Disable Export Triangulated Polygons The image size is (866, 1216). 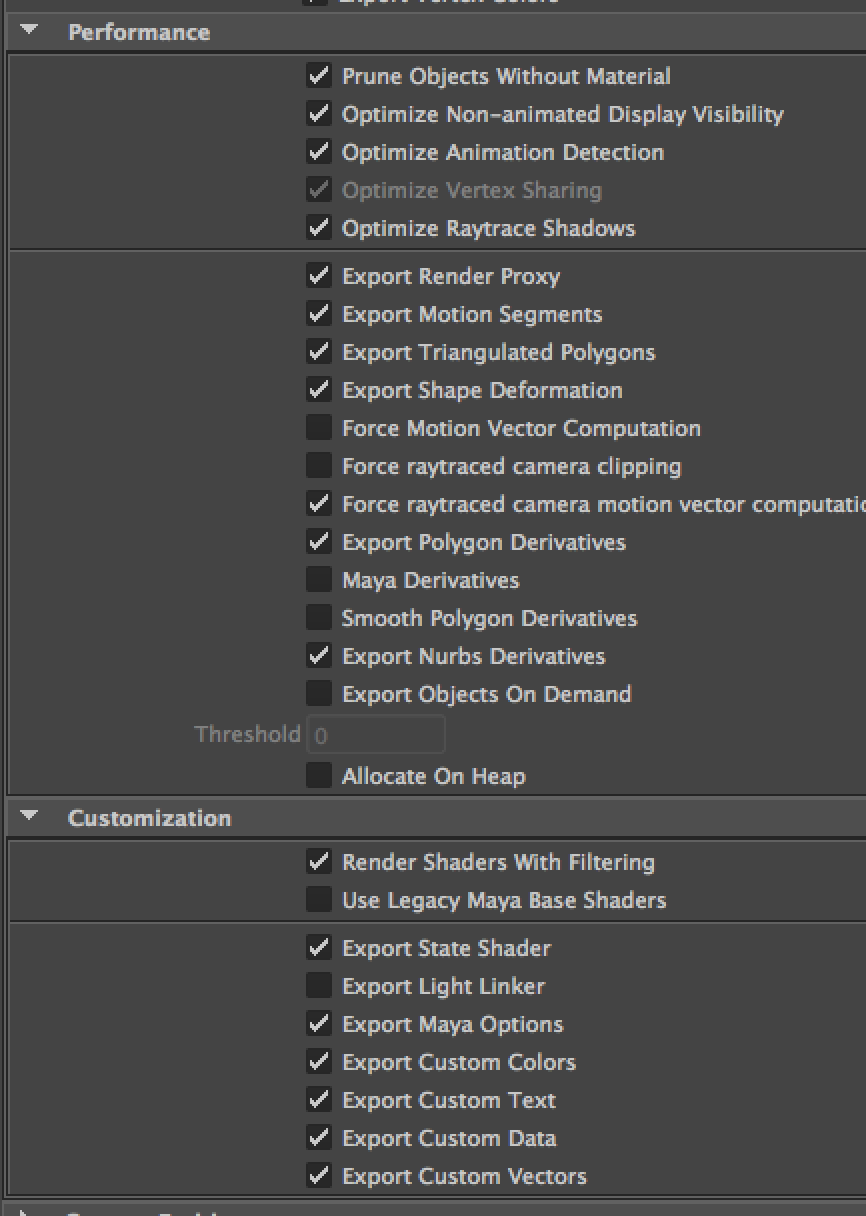[x=318, y=352]
